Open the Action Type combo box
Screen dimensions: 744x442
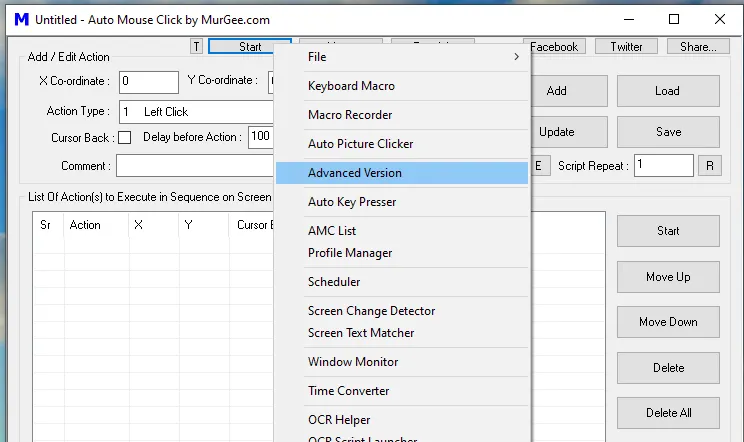[x=196, y=112]
